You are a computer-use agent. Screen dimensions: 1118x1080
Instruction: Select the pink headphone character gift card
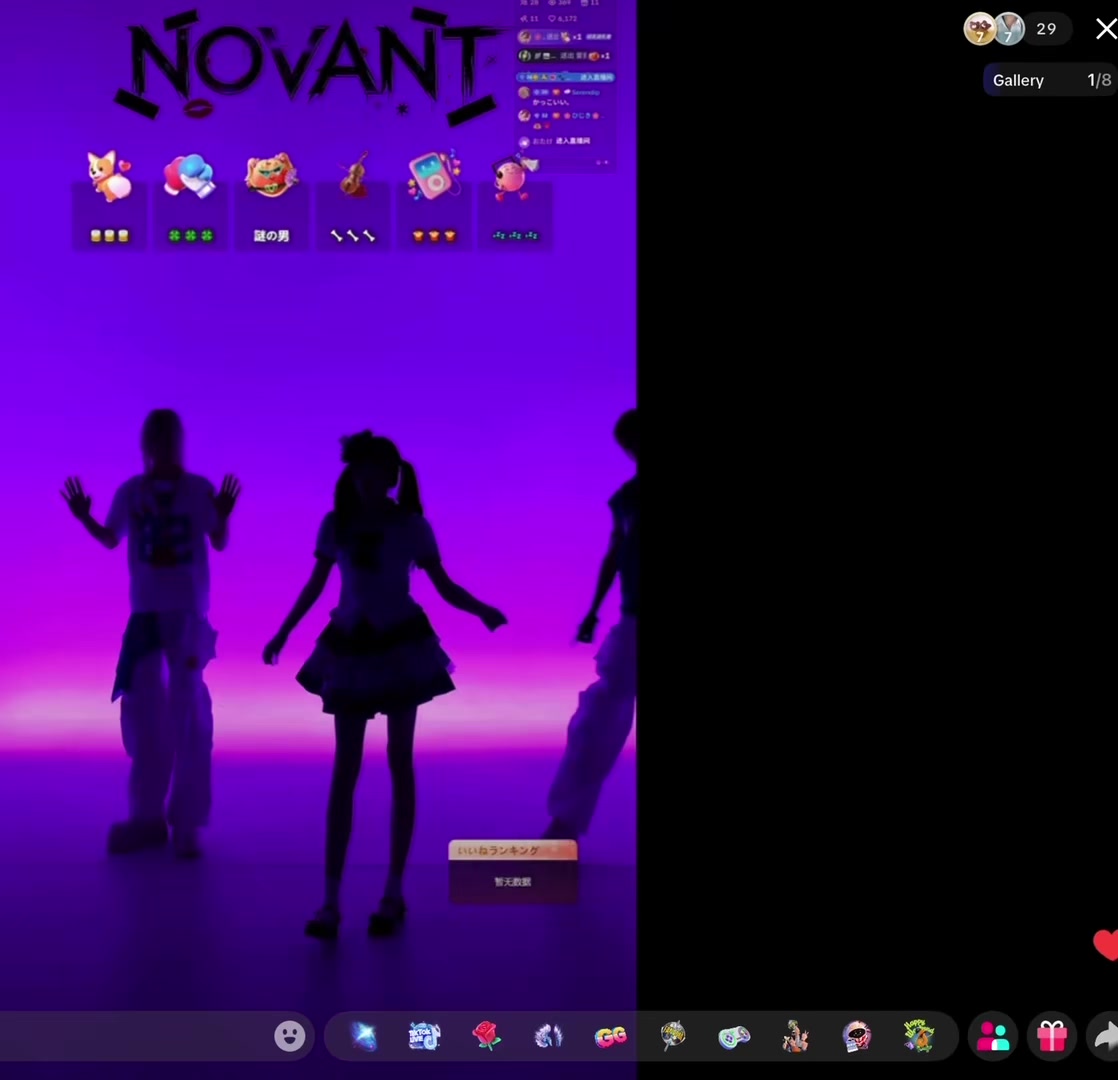tap(515, 200)
